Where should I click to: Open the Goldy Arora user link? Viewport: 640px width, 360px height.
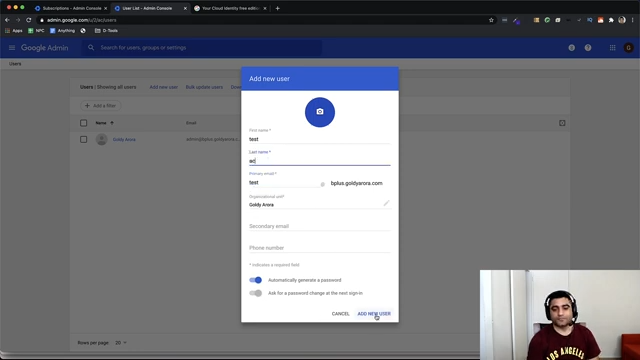[124, 140]
